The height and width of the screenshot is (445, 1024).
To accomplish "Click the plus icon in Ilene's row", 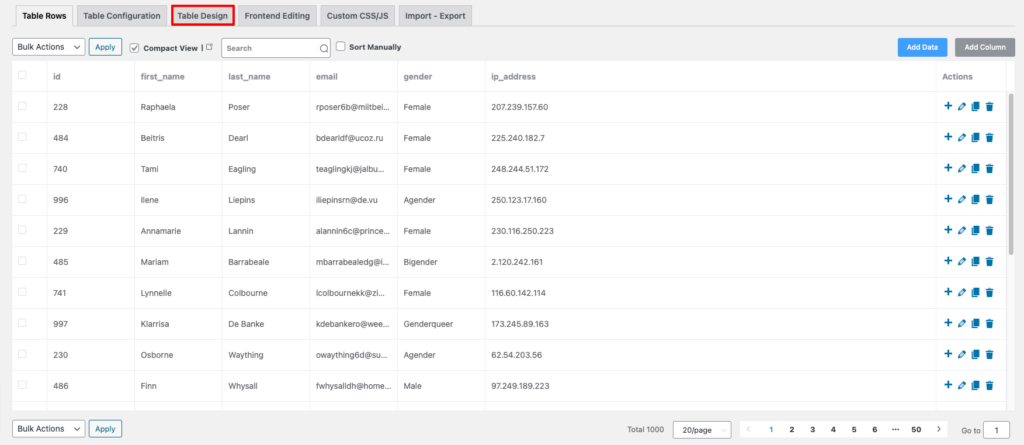I will 948,199.
